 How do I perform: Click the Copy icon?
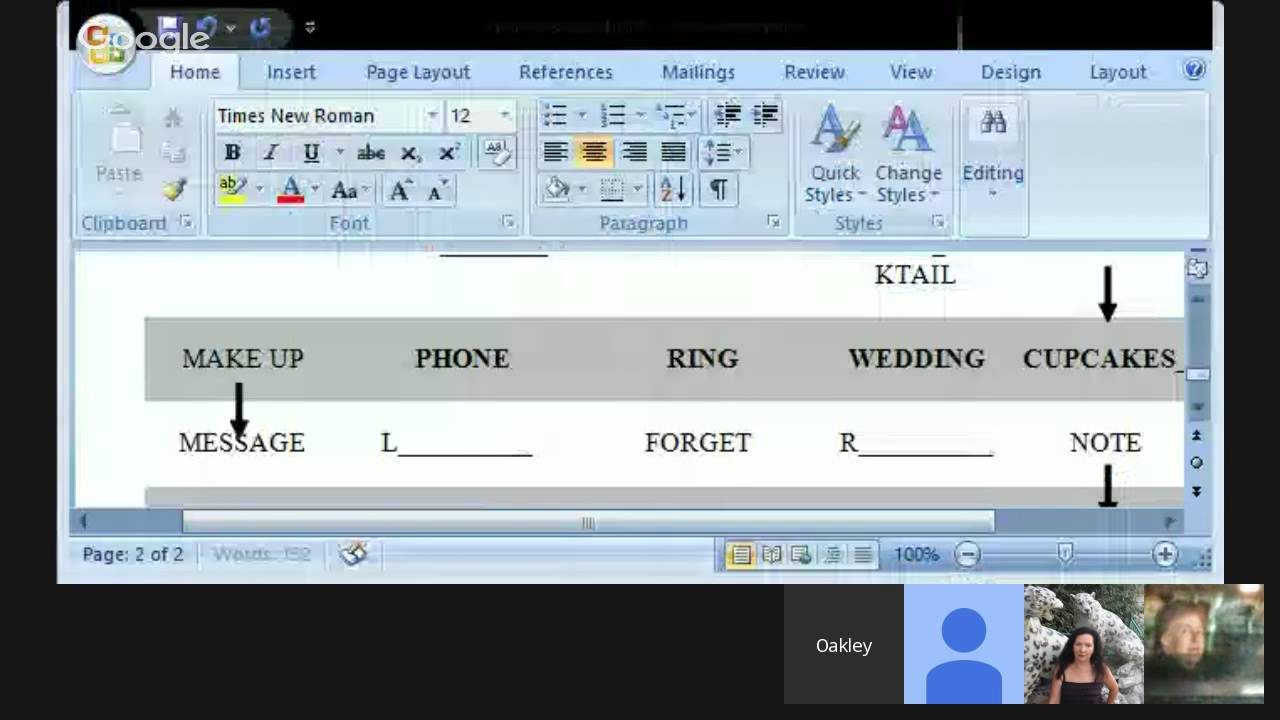click(x=174, y=153)
